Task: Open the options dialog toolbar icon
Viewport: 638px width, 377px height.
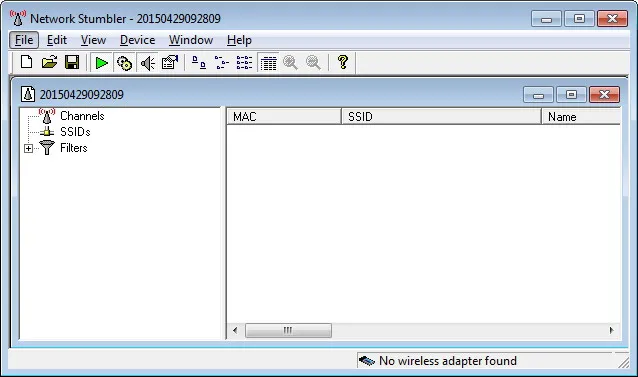Action: pos(170,63)
